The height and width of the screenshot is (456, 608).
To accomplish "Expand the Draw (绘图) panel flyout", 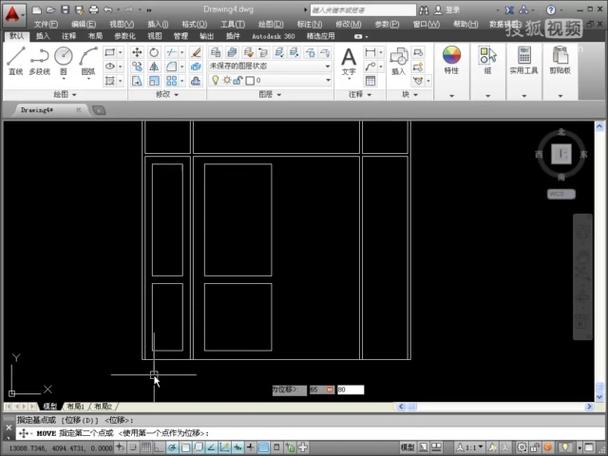I will coord(65,94).
